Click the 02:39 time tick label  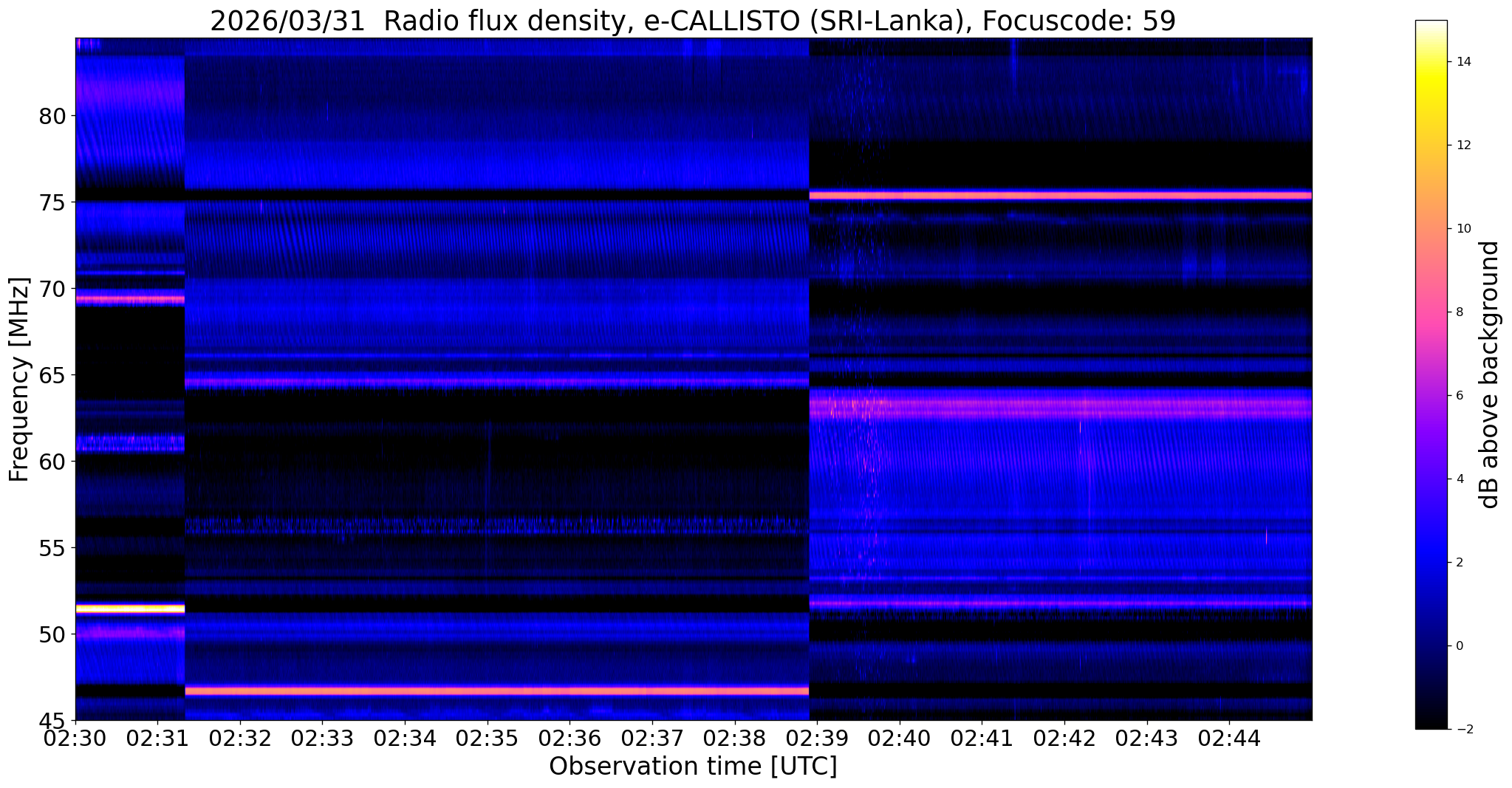click(x=817, y=738)
